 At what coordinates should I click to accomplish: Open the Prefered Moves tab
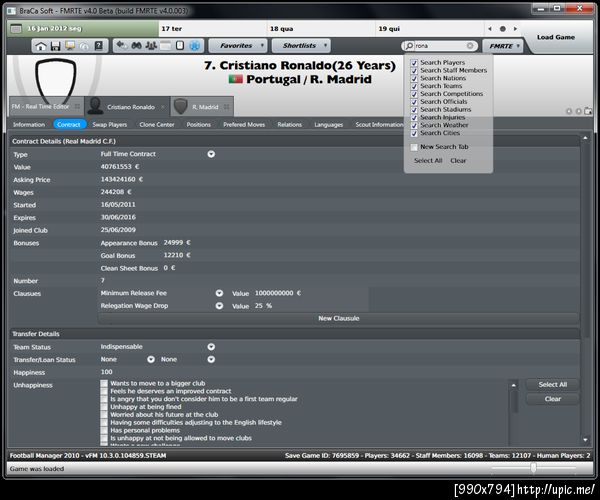[244, 125]
